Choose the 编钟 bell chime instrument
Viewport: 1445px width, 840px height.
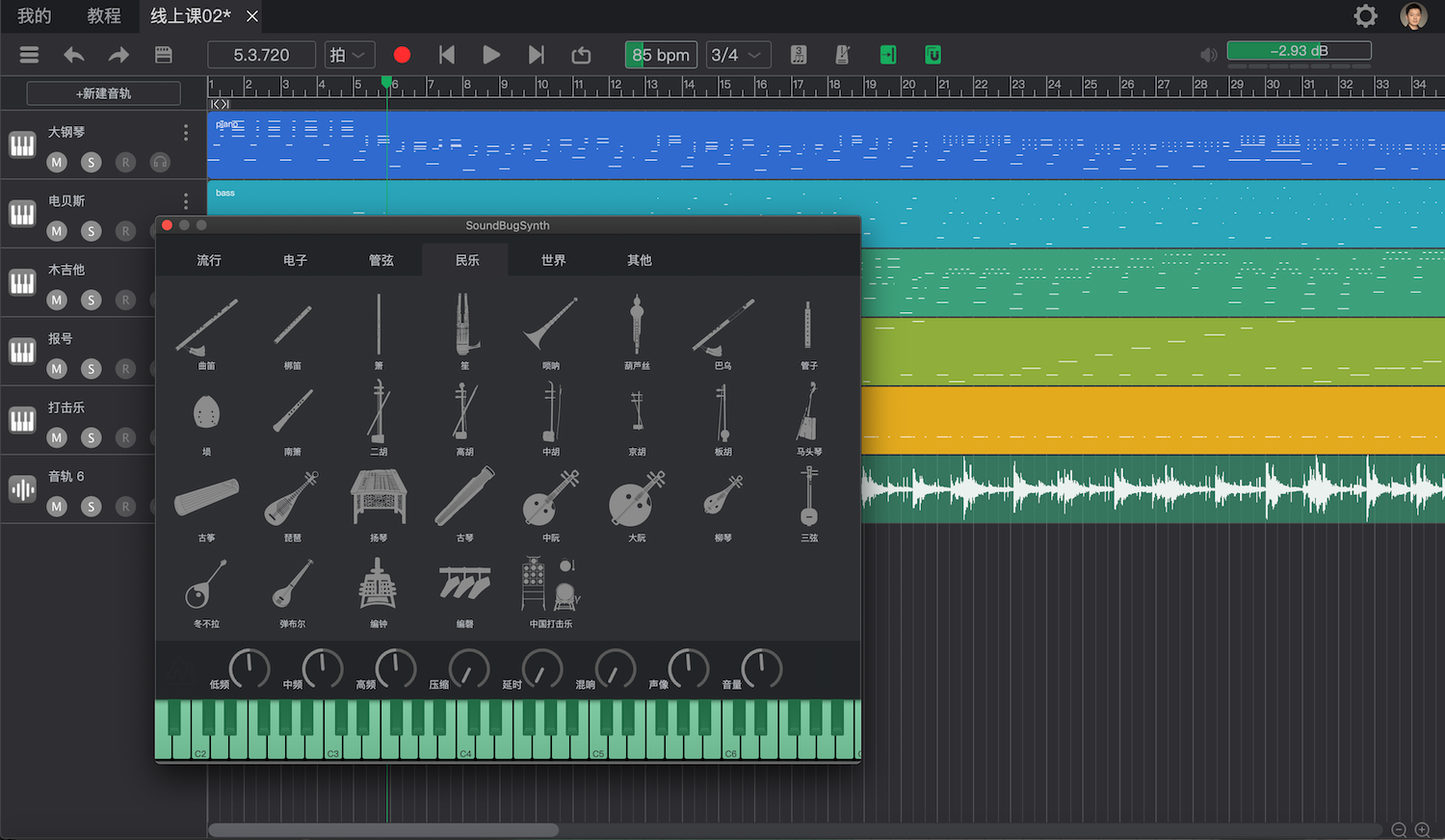[x=378, y=585]
